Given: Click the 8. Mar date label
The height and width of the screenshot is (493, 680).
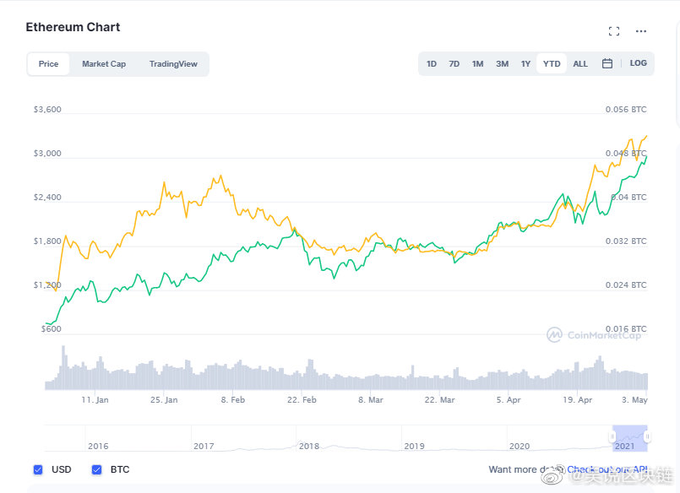Looking at the screenshot, I should (x=371, y=400).
